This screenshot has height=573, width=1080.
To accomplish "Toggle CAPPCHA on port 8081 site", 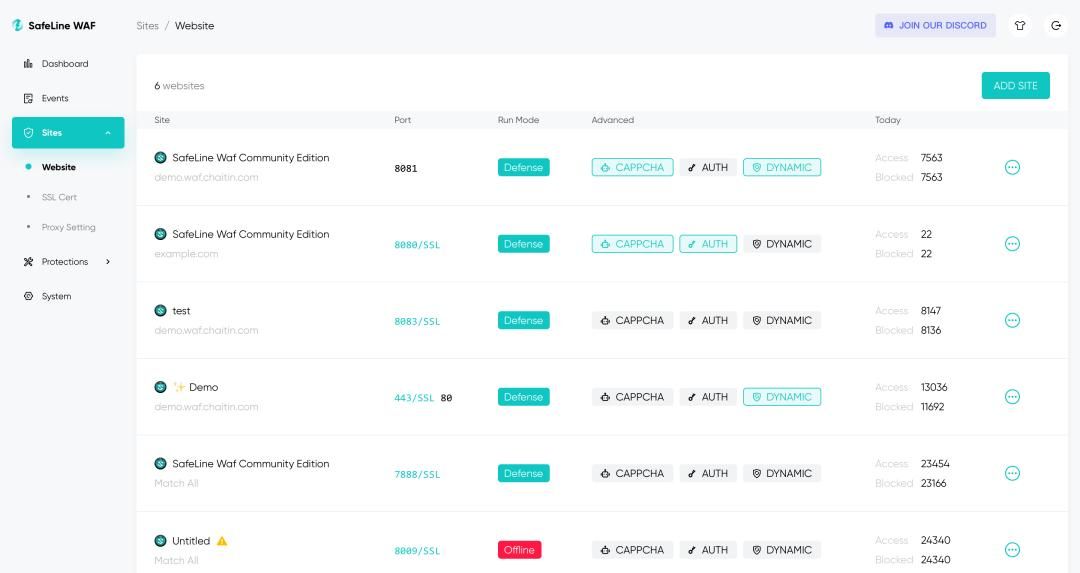I will tap(632, 167).
